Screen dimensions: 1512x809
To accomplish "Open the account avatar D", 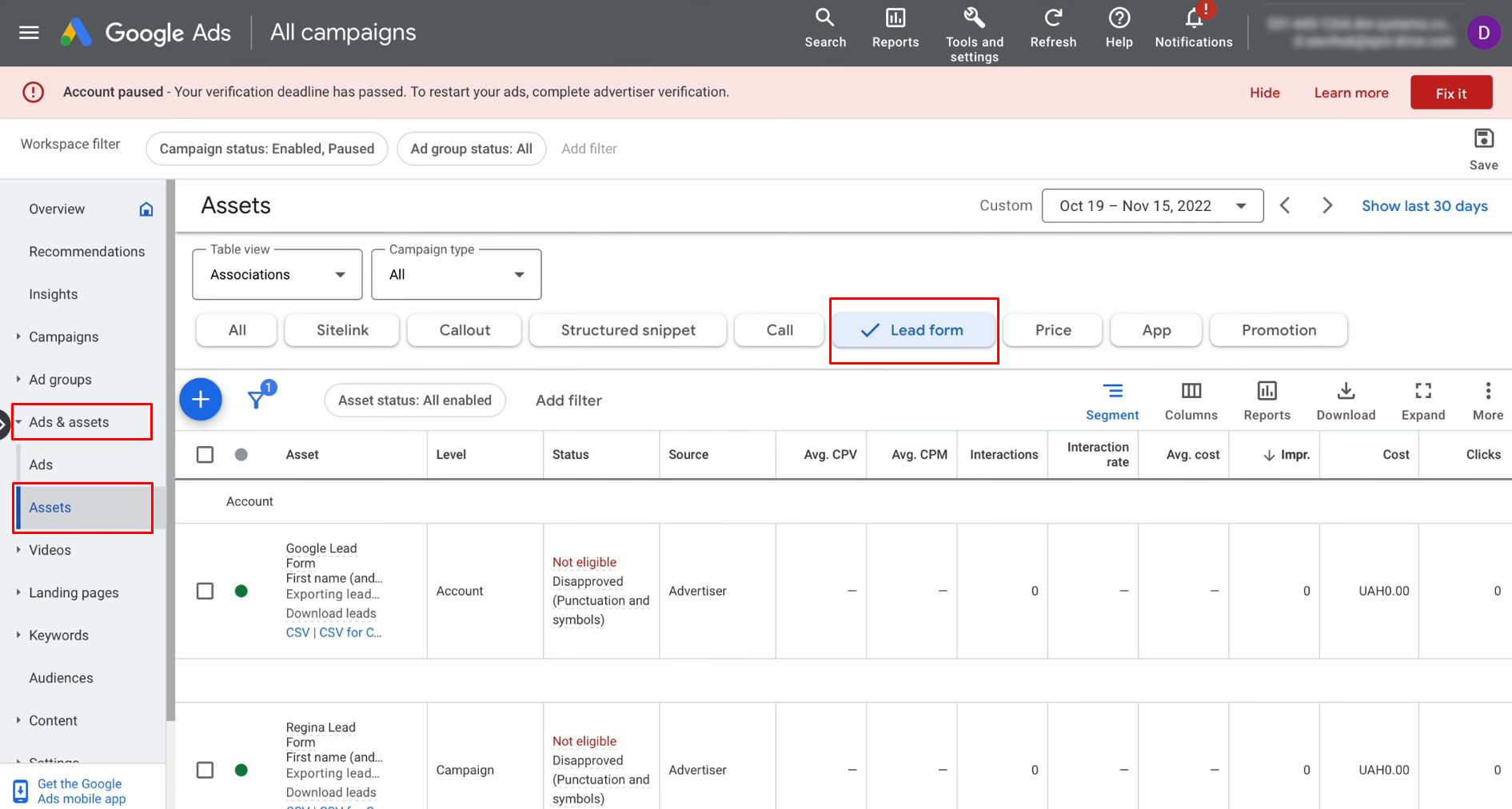I will click(1484, 33).
